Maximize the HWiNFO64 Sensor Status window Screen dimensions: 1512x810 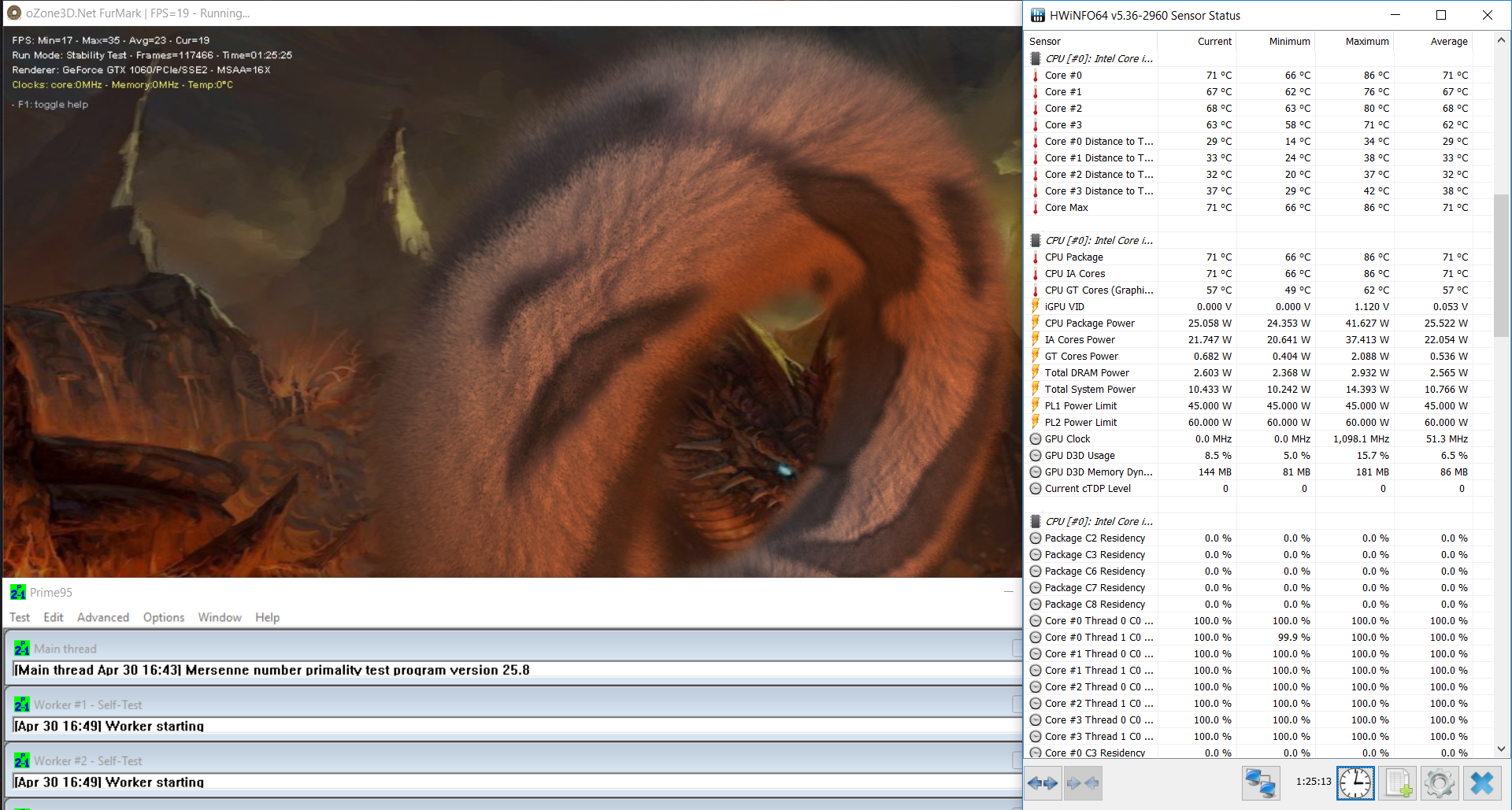(1441, 15)
